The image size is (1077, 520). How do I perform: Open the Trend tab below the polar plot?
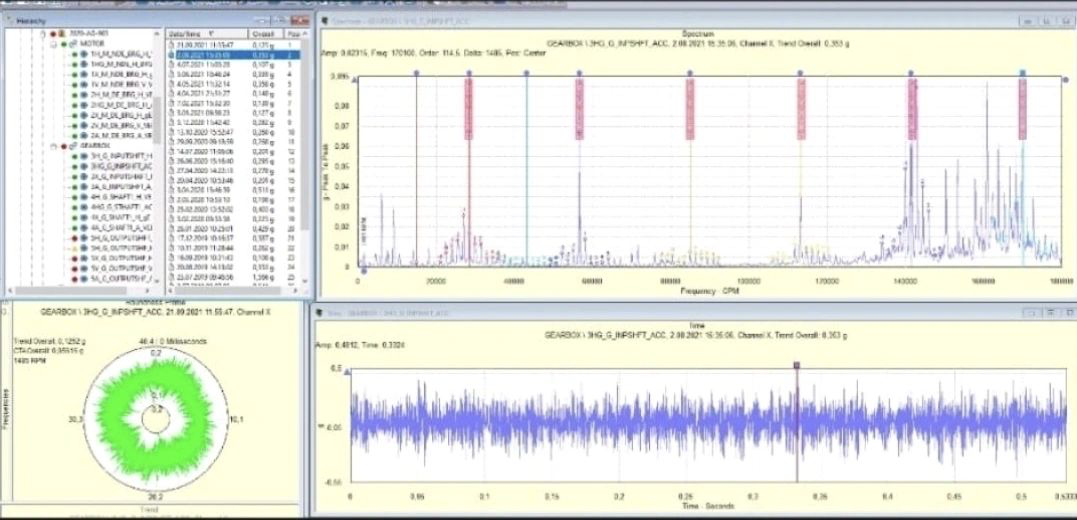coord(149,510)
